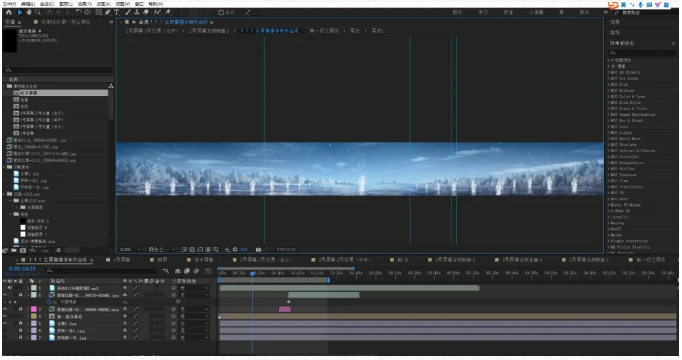Open the parent dropdown for layer 1

tap(195, 288)
